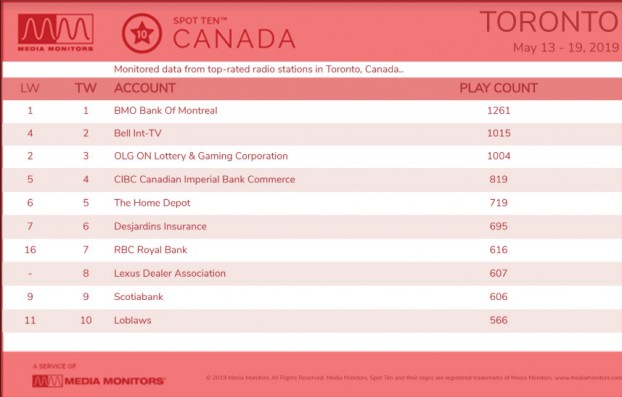Click the footer Media Monitors logo
The width and height of the screenshot is (622, 397).
click(x=98, y=381)
